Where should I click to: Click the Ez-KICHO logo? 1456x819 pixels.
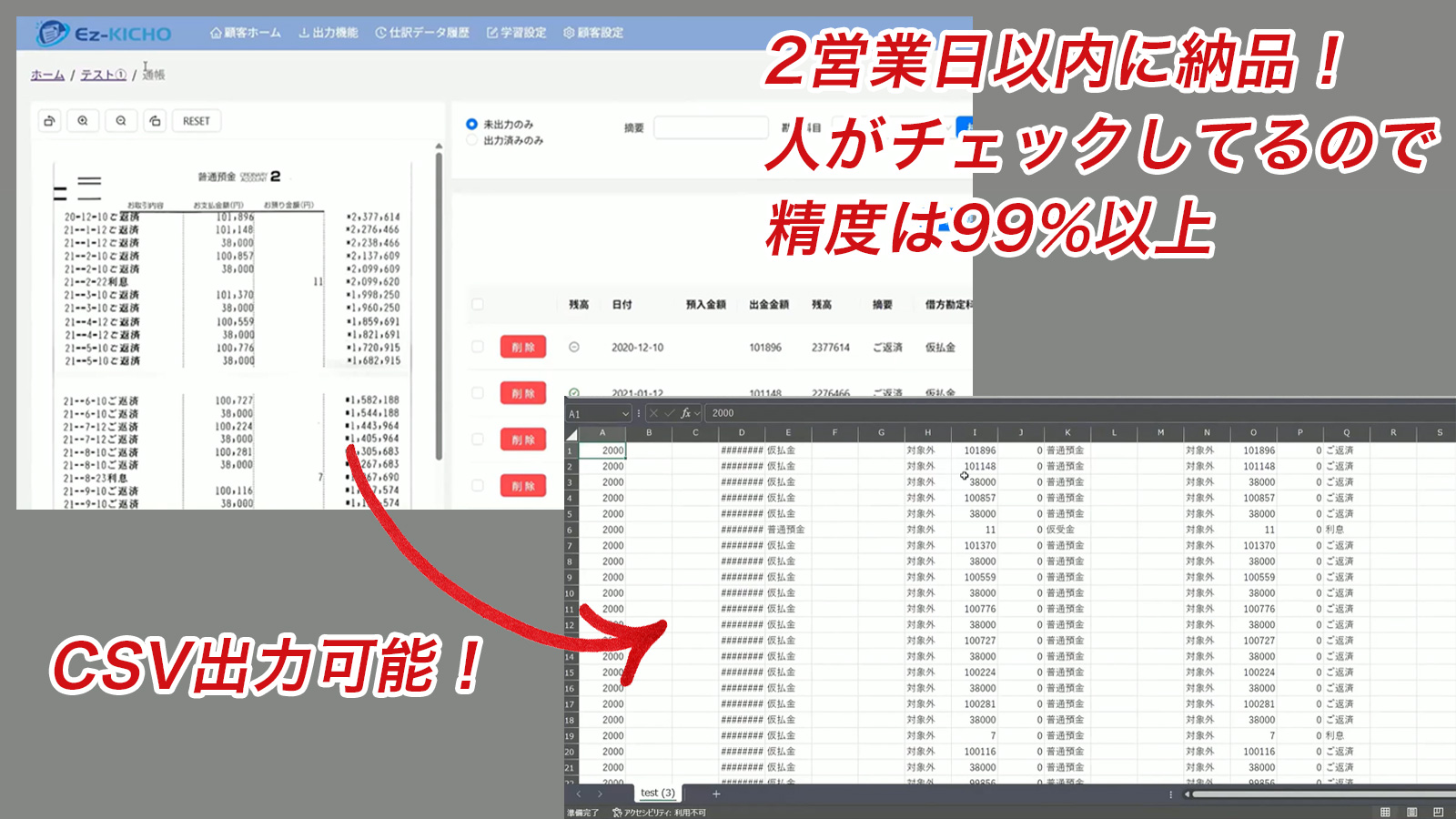104,34
